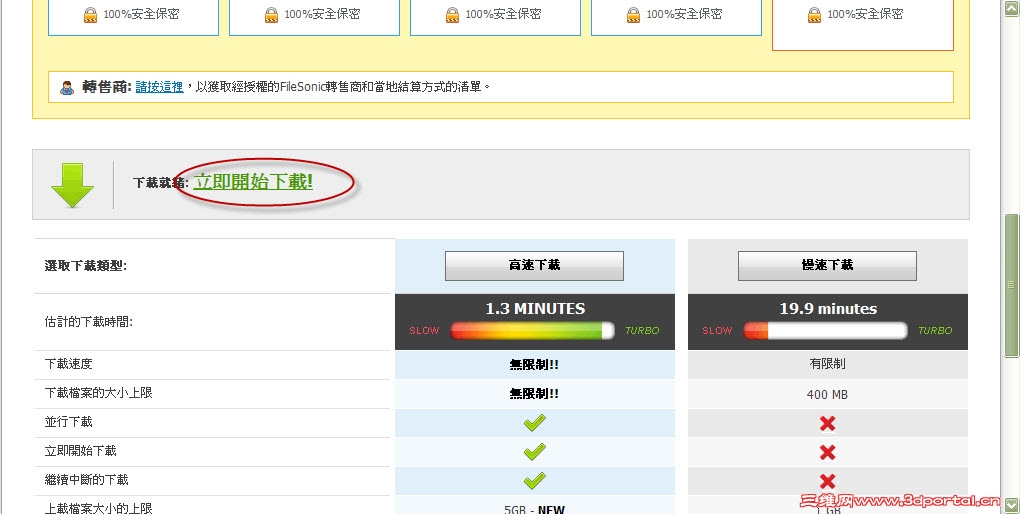Click the 選取下載類型: label
The height and width of the screenshot is (514, 1020).
point(86,265)
